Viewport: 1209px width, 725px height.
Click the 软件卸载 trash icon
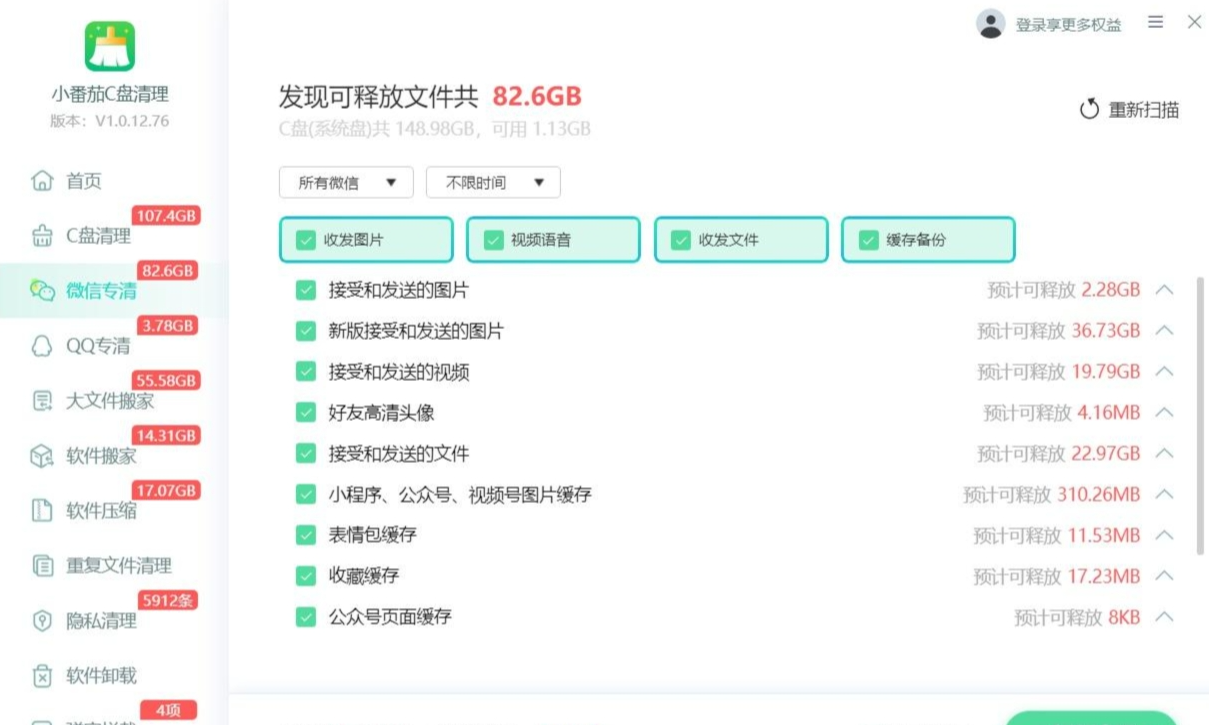[x=42, y=676]
